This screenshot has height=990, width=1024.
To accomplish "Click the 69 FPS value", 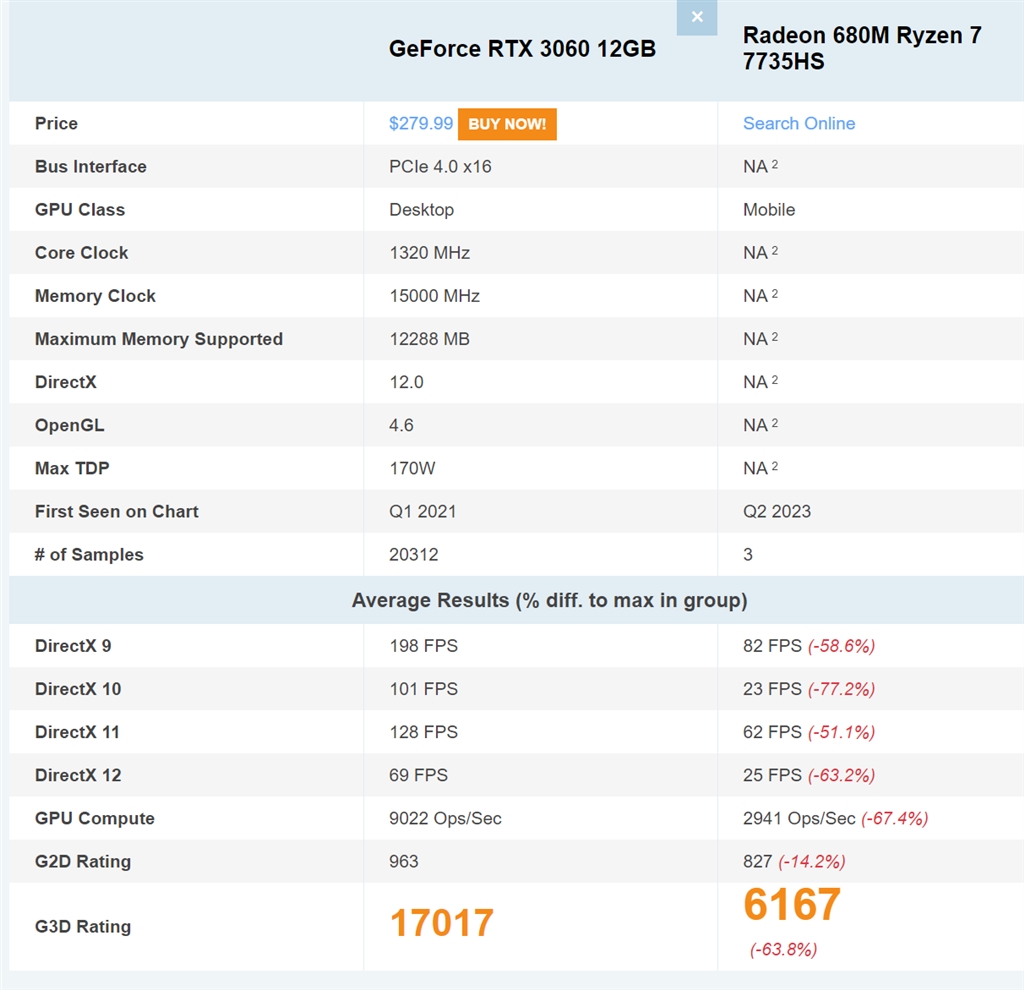I will pos(418,775).
